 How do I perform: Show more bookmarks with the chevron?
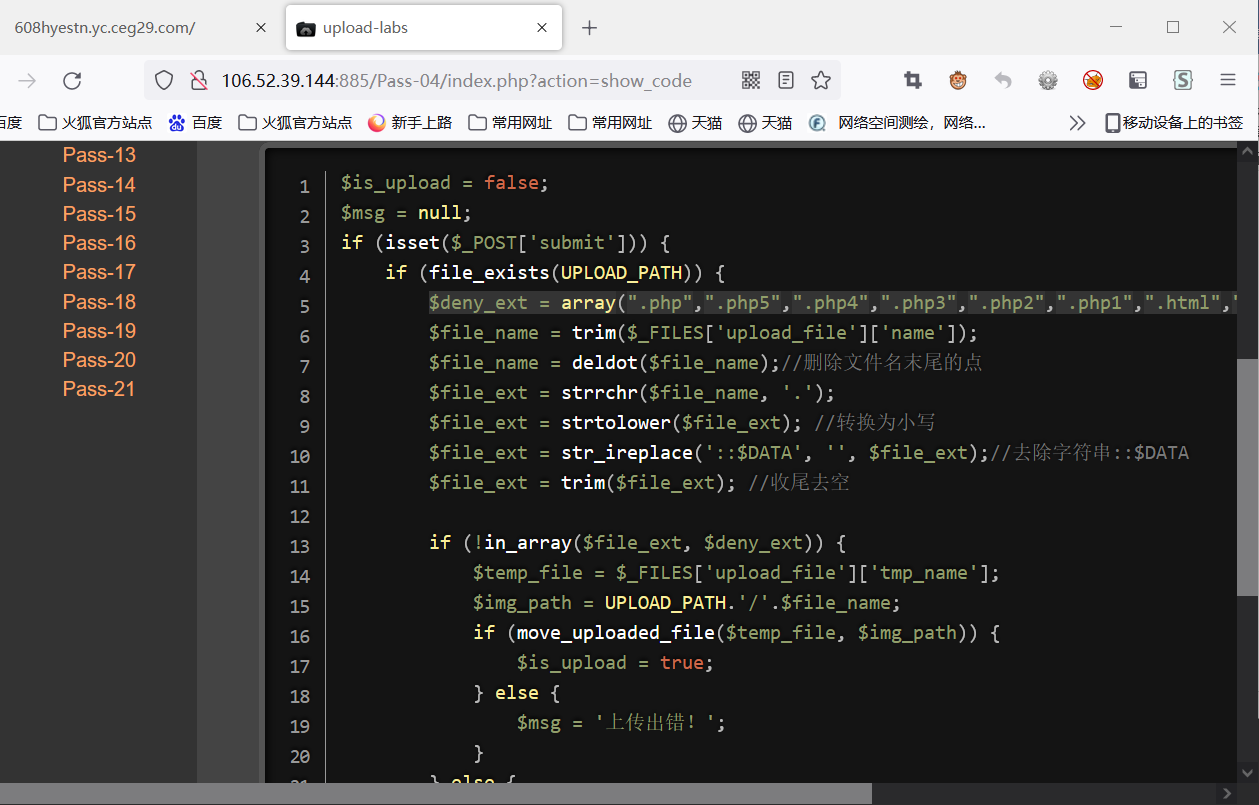[x=1077, y=123]
